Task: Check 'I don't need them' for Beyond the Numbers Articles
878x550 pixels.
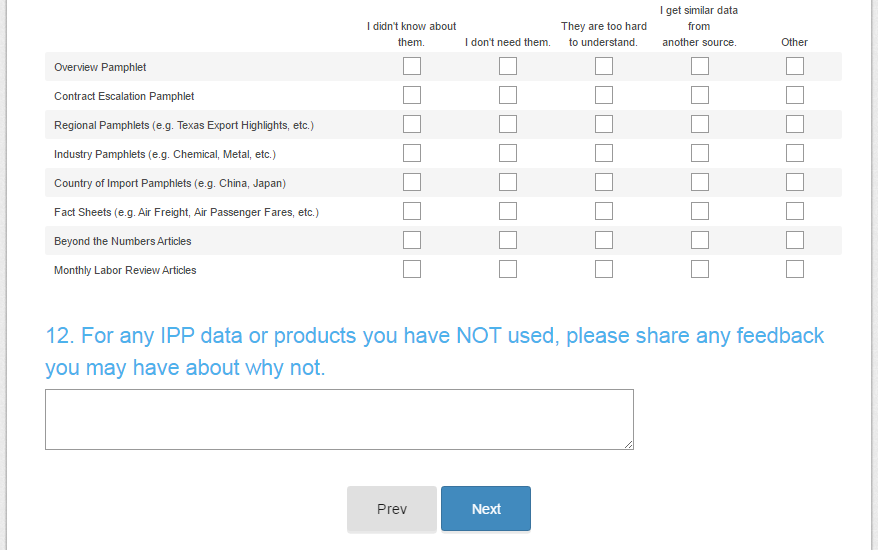Action: click(x=508, y=240)
